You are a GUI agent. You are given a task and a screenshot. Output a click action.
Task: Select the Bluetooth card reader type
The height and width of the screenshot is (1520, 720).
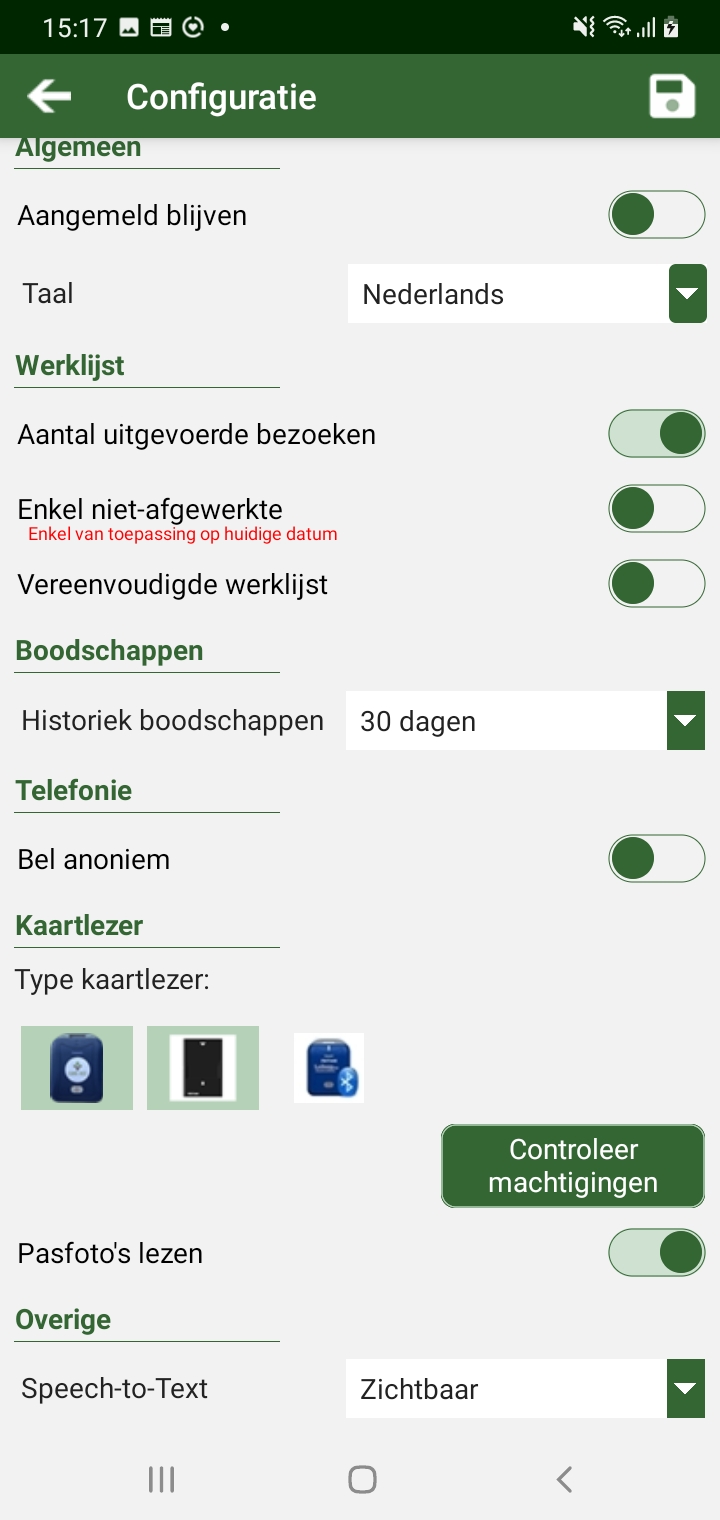[x=329, y=1068]
